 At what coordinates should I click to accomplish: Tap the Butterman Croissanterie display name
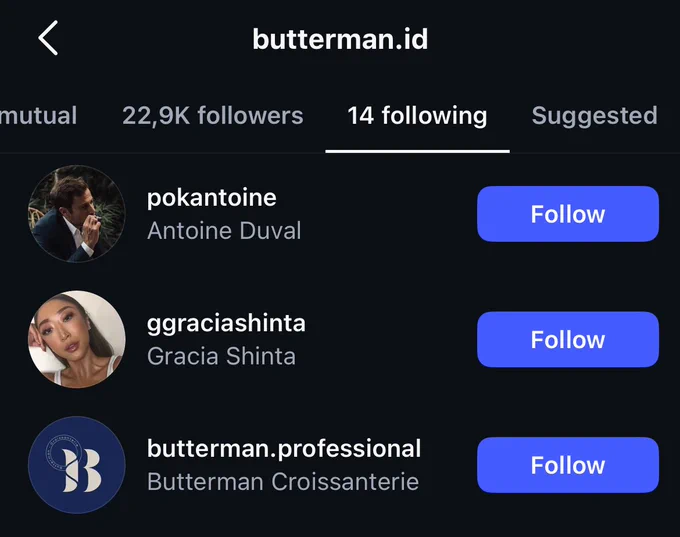283,481
